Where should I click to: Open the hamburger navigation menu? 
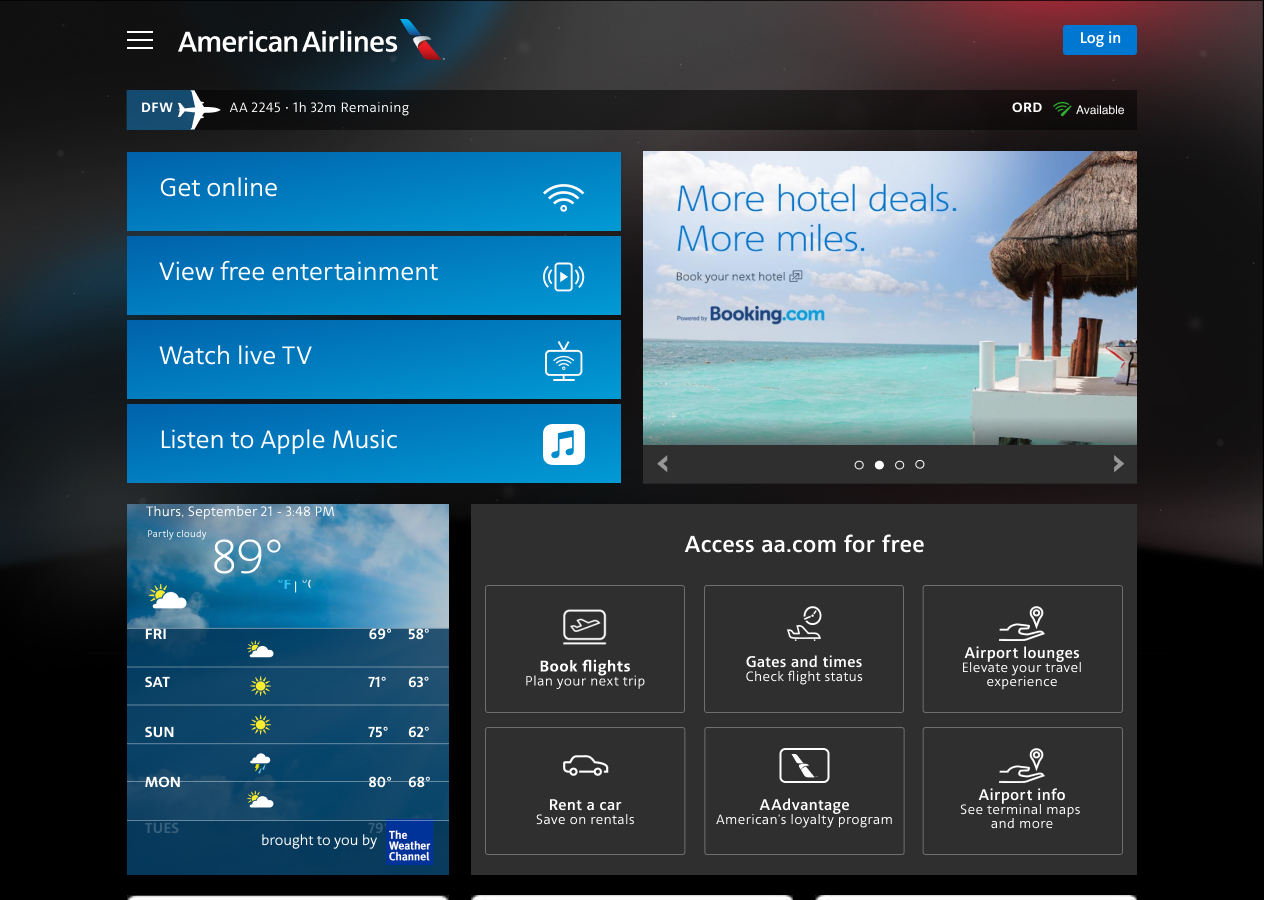pos(140,40)
